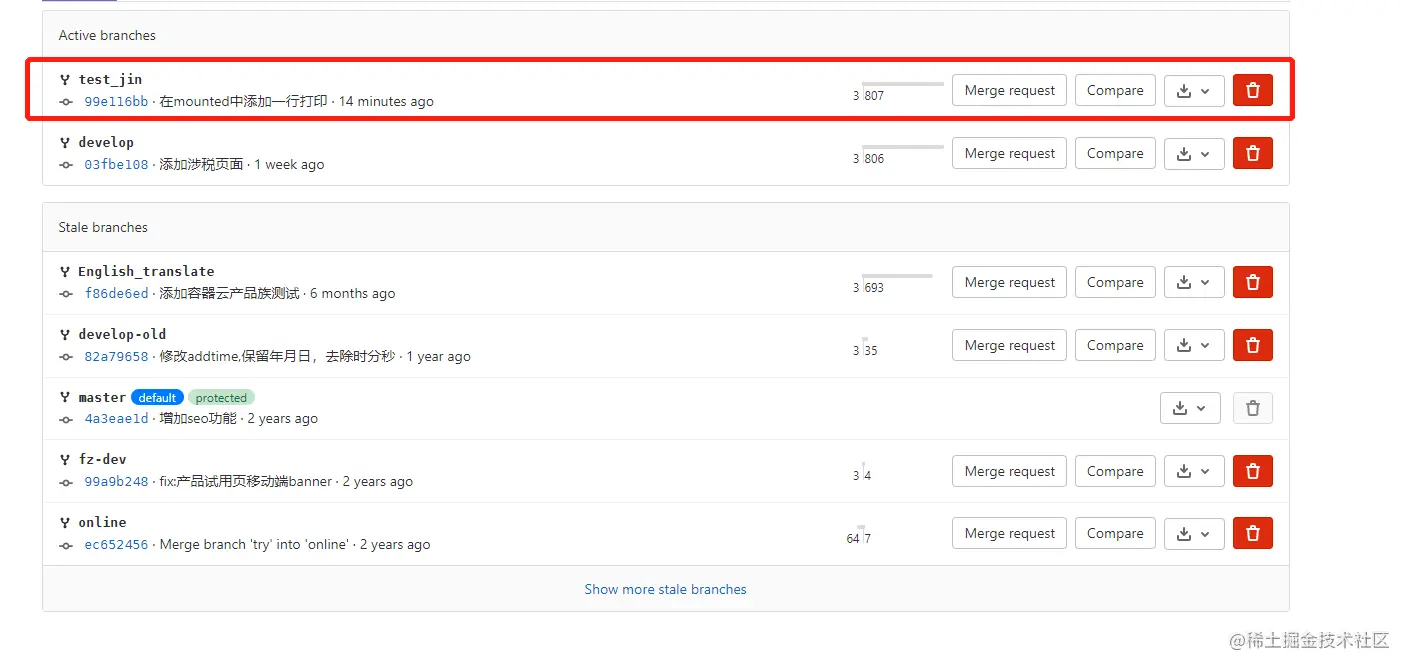
Task: Click the commit icon beside 99e116bb
Action: pyautogui.click(x=66, y=102)
